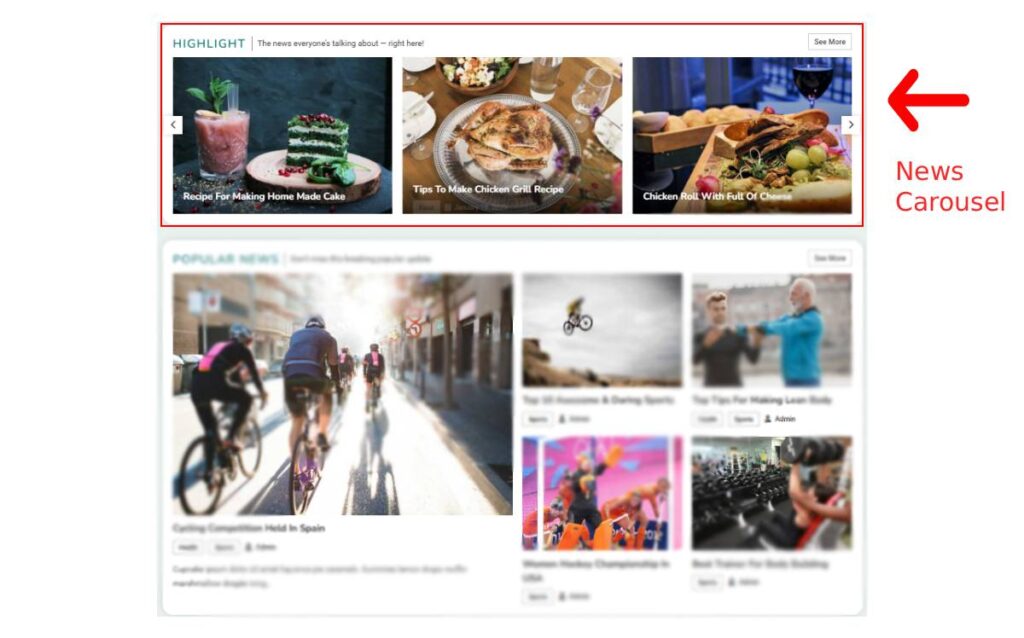Image resolution: width=1024 pixels, height=638 pixels.
Task: Open the Cycling Competition Held In Spain headline
Action: 249,528
